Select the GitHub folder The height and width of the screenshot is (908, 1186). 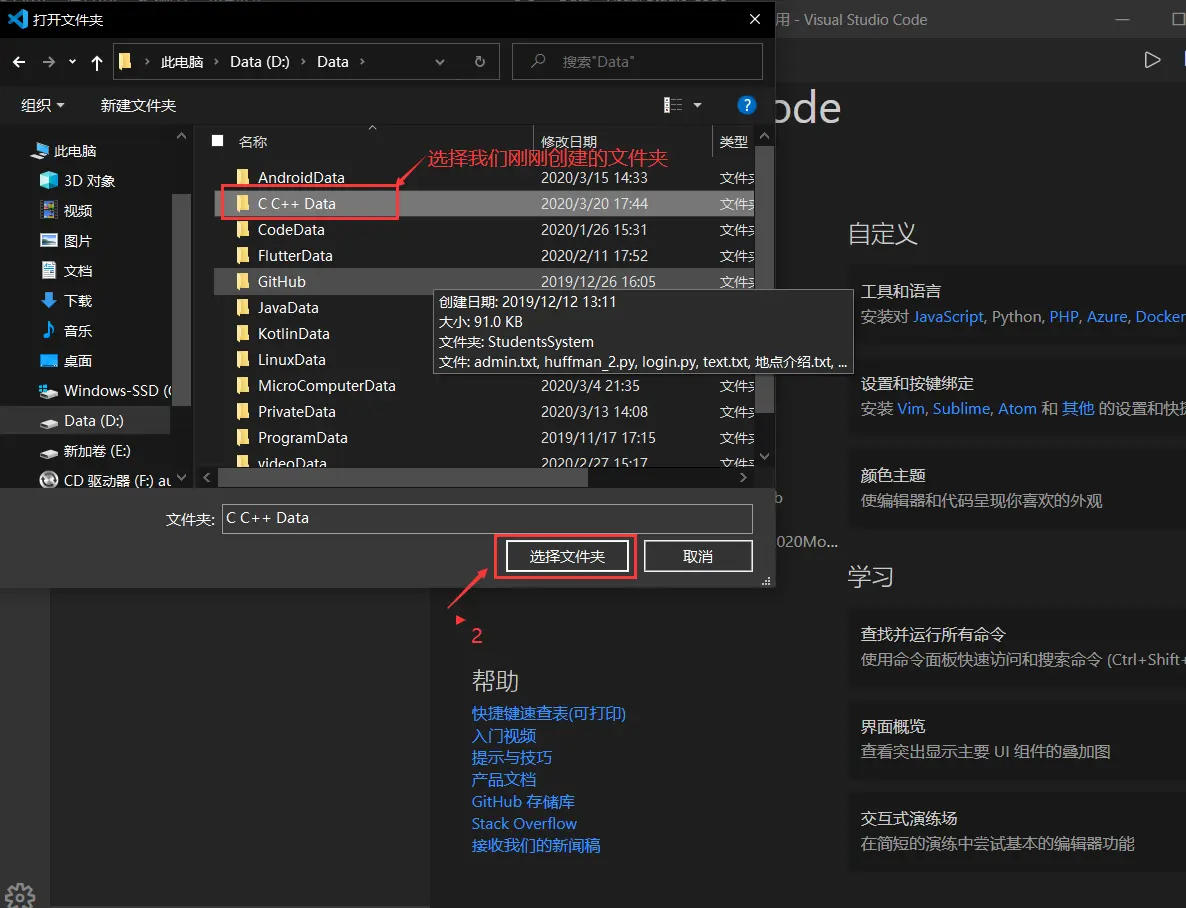484,281
